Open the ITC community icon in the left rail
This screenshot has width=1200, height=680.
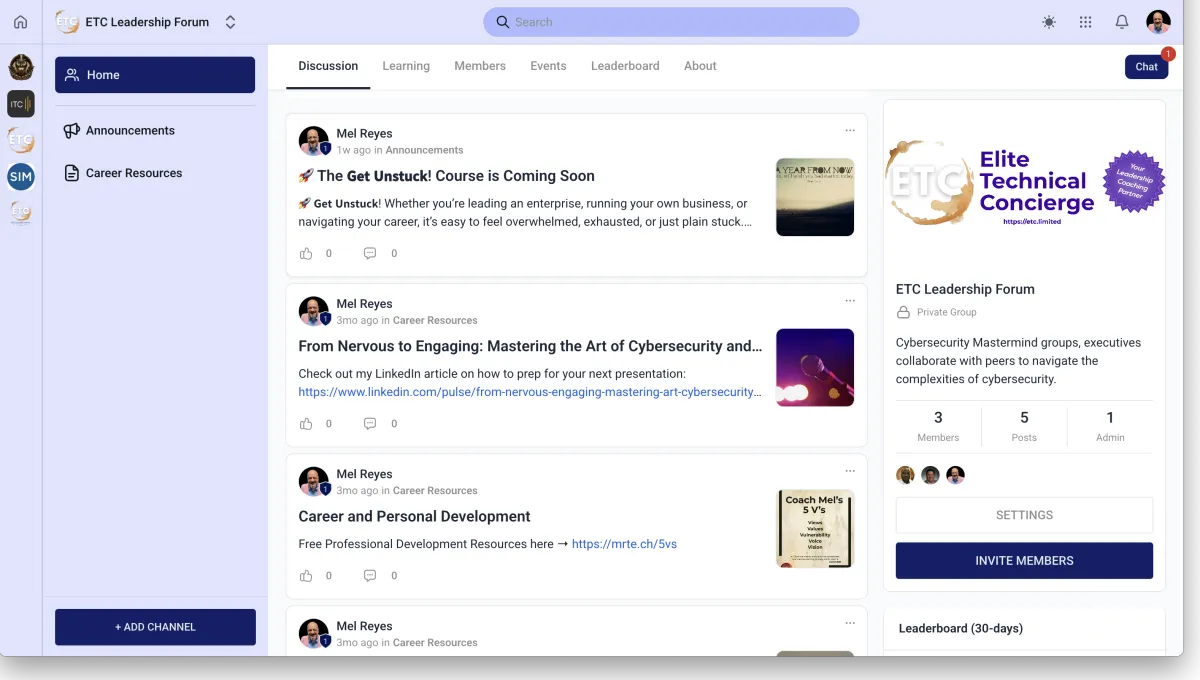coord(21,104)
